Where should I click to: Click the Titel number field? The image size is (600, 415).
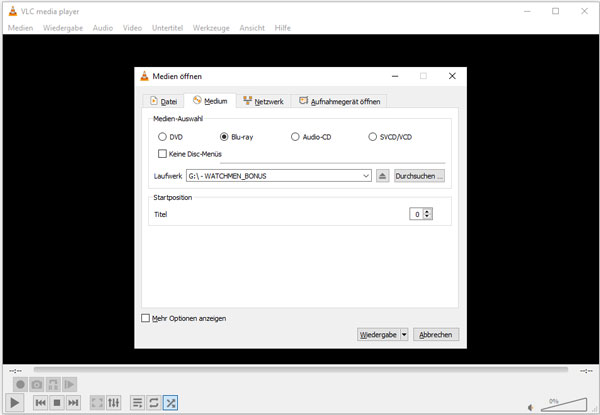click(x=417, y=214)
